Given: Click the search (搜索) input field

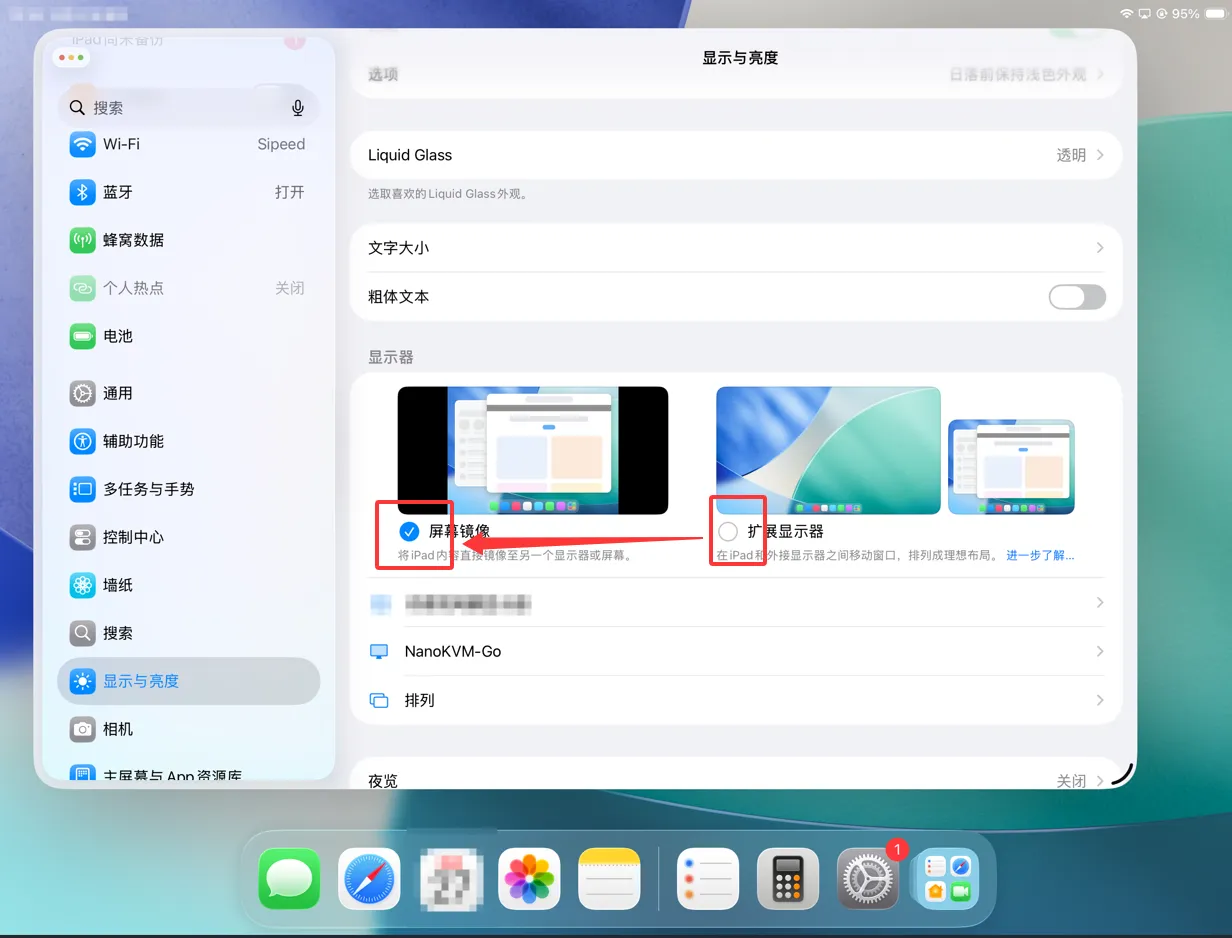Looking at the screenshot, I should pos(188,108).
